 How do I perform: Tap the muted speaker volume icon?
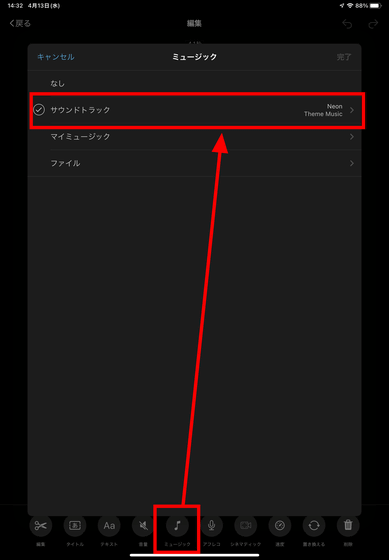(143, 525)
